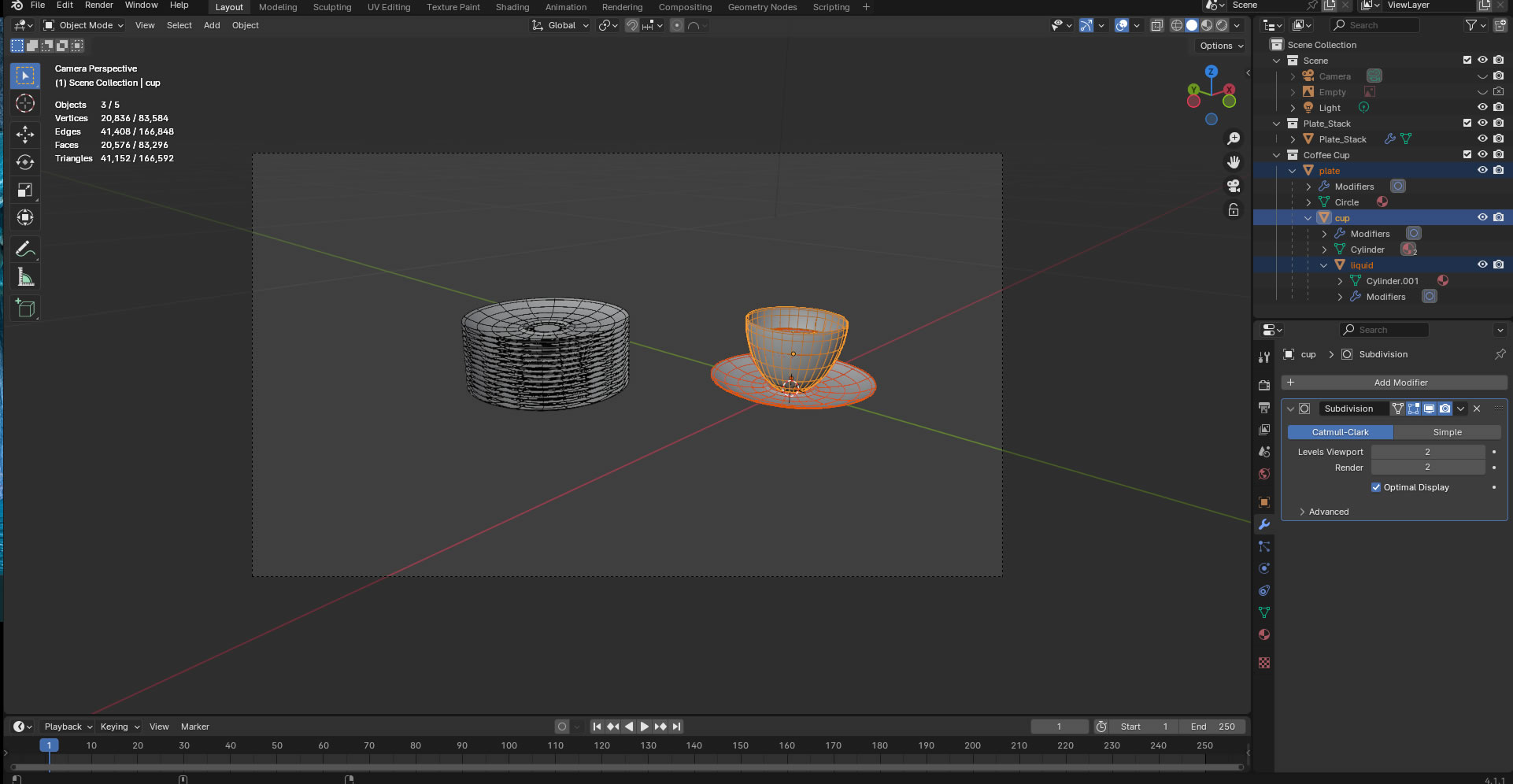Image resolution: width=1513 pixels, height=784 pixels.
Task: Click the viewport zoom magnifier icon
Action: pyautogui.click(x=1234, y=139)
